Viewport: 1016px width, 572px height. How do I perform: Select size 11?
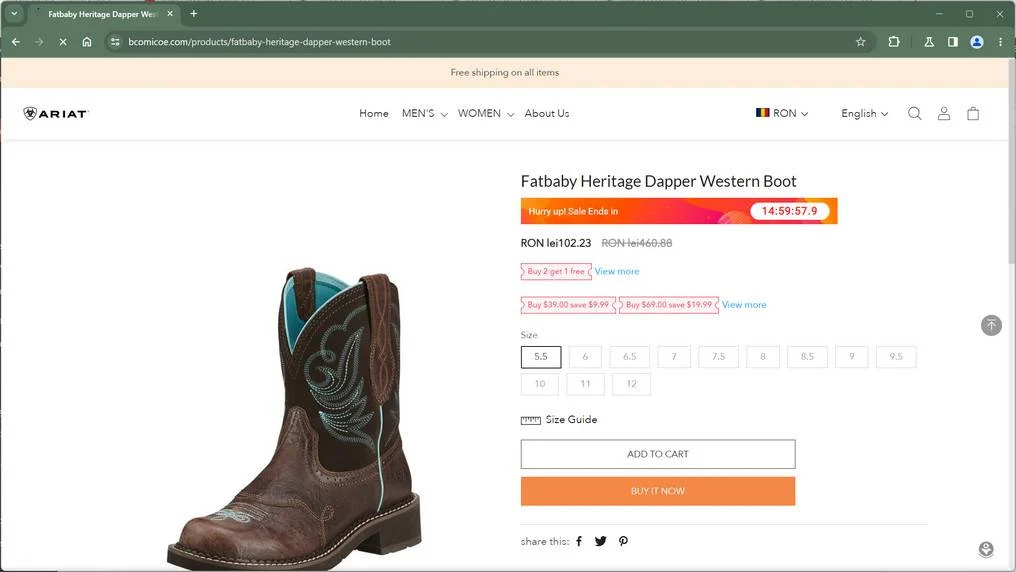pyautogui.click(x=585, y=384)
